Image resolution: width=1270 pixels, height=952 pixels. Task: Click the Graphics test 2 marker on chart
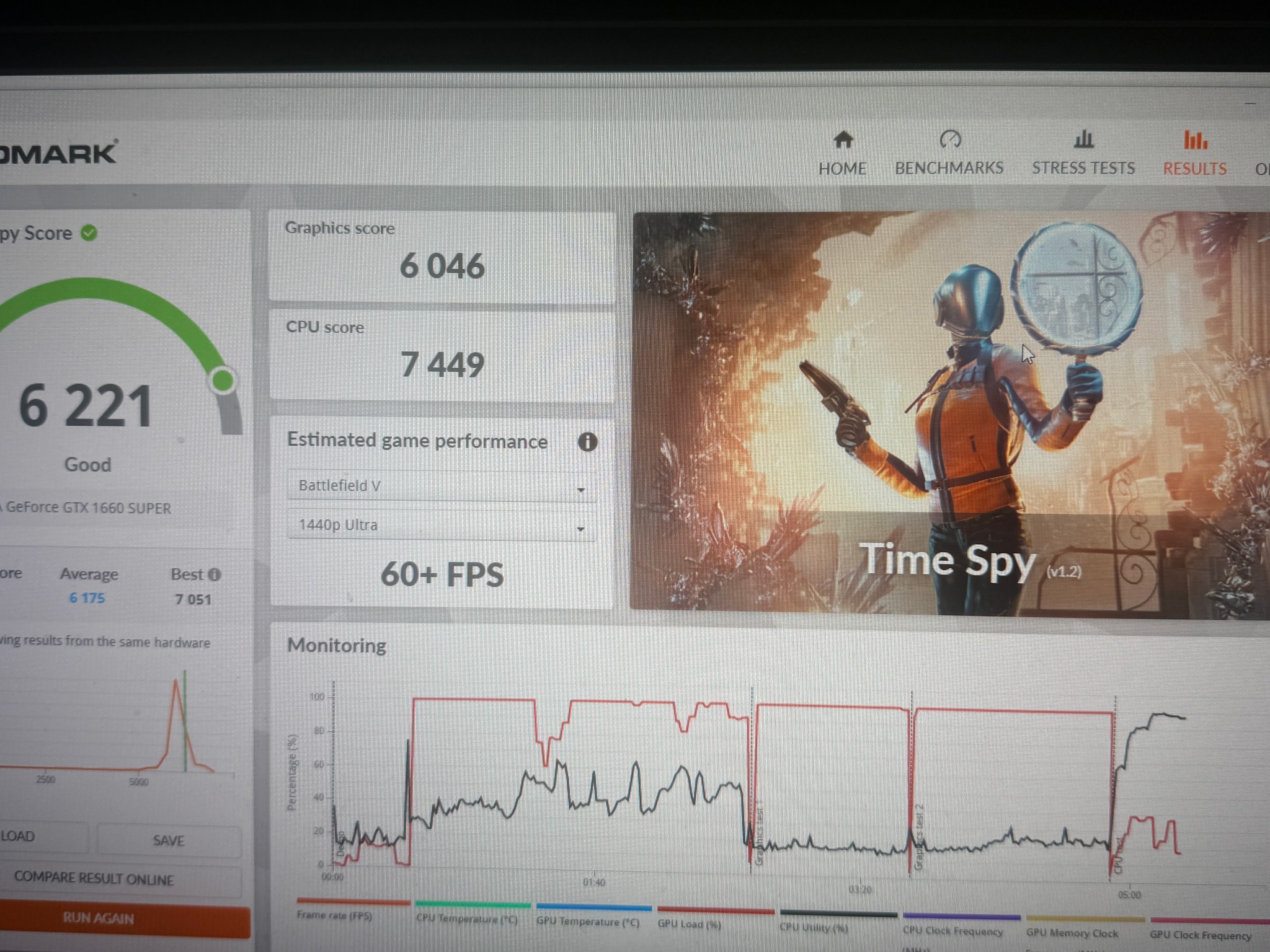[x=918, y=836]
